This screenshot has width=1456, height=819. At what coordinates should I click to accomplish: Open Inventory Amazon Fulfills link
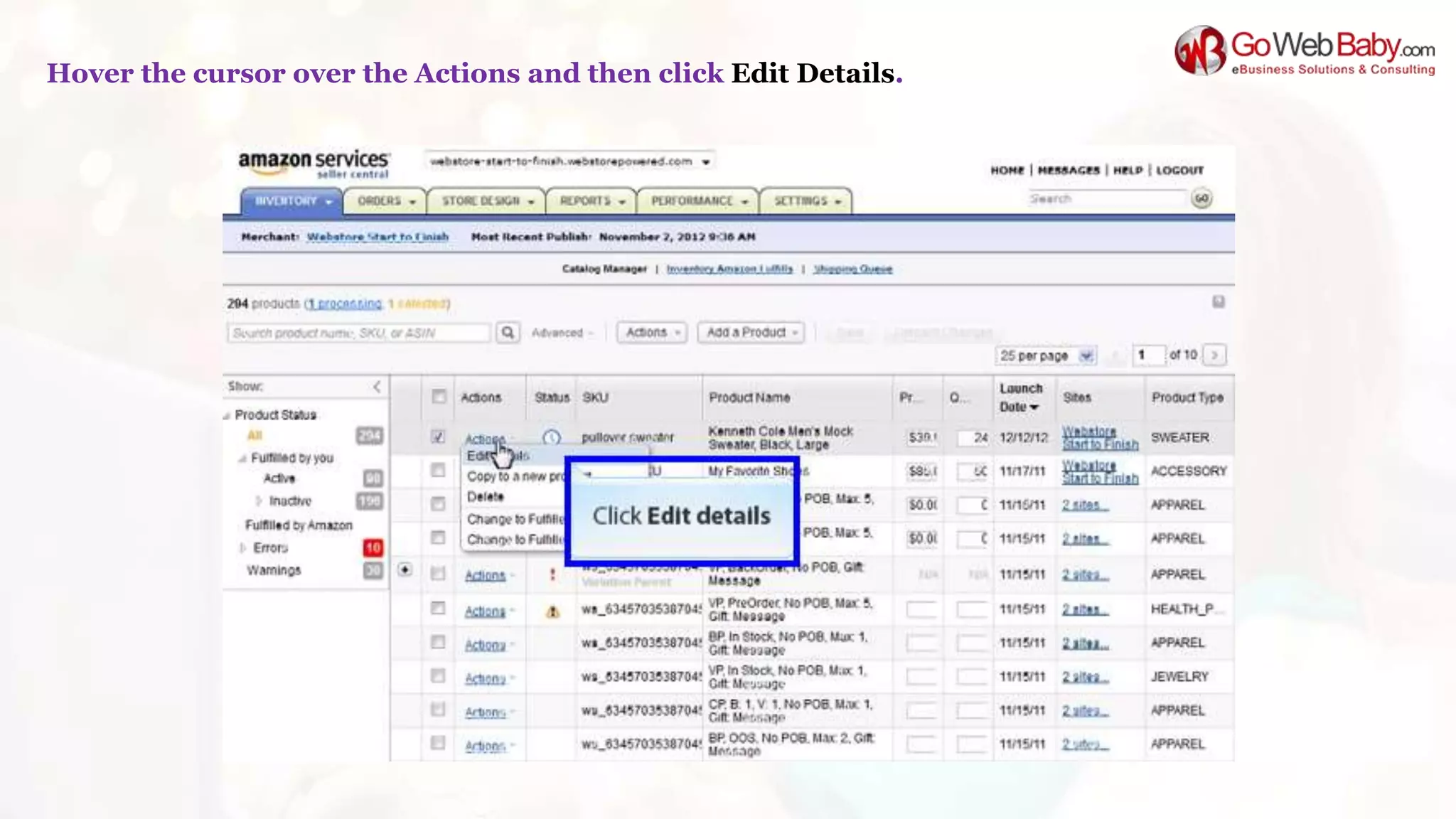coord(729,269)
